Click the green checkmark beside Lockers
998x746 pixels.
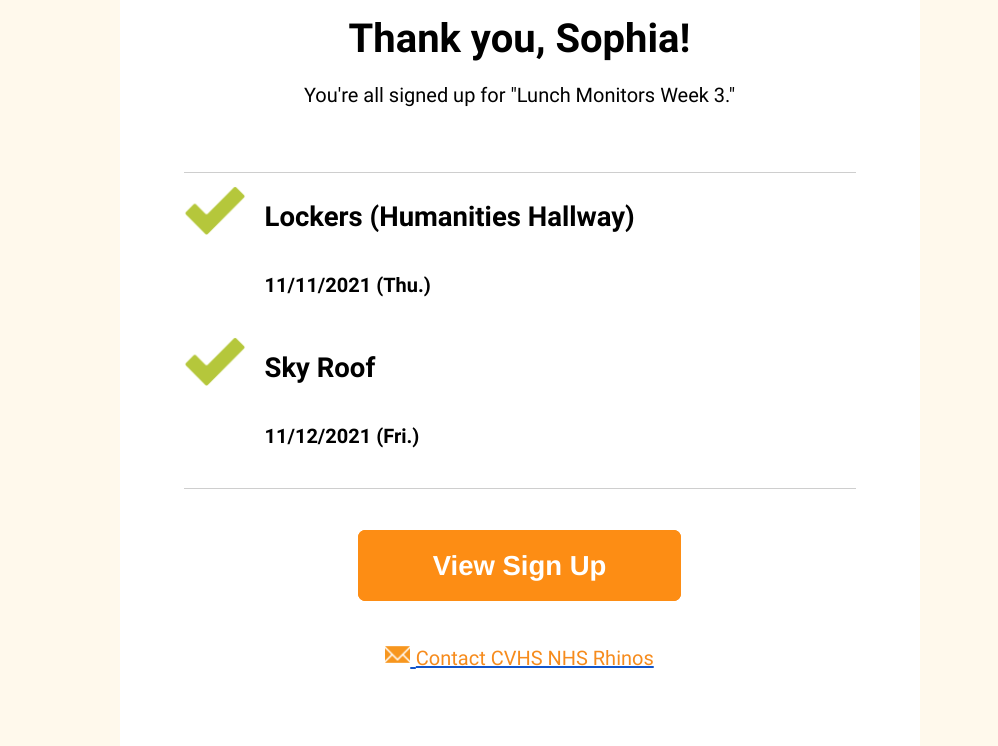coord(215,211)
